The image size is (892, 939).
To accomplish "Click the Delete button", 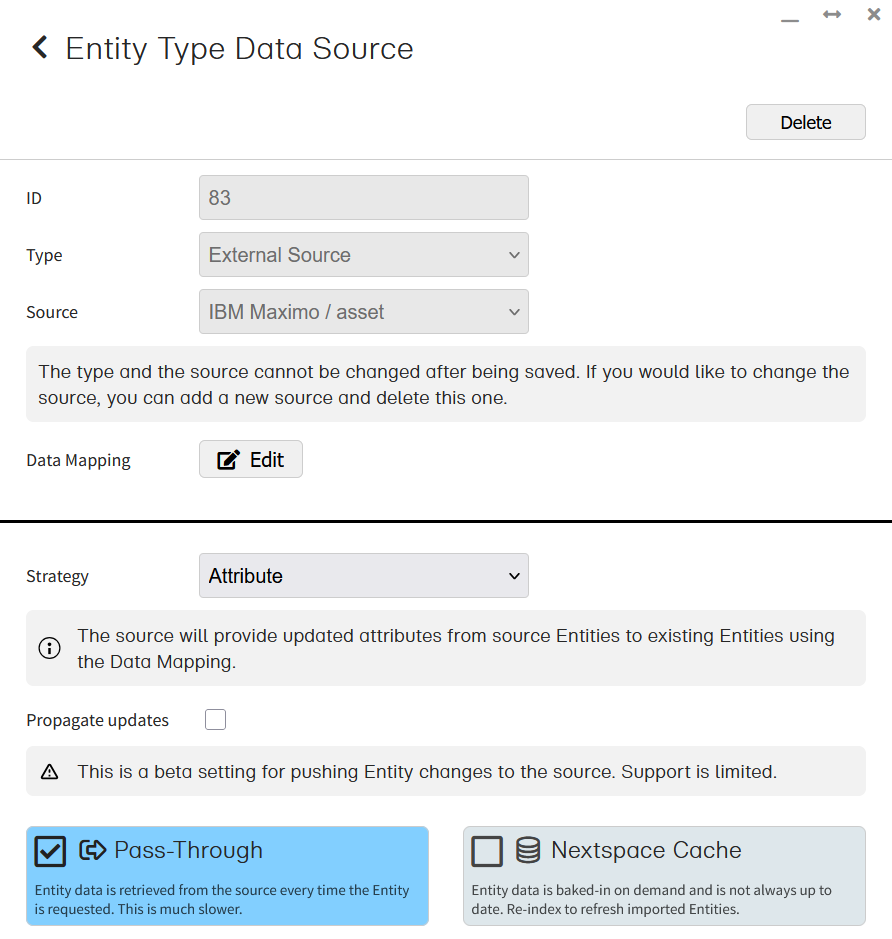I will coord(805,122).
